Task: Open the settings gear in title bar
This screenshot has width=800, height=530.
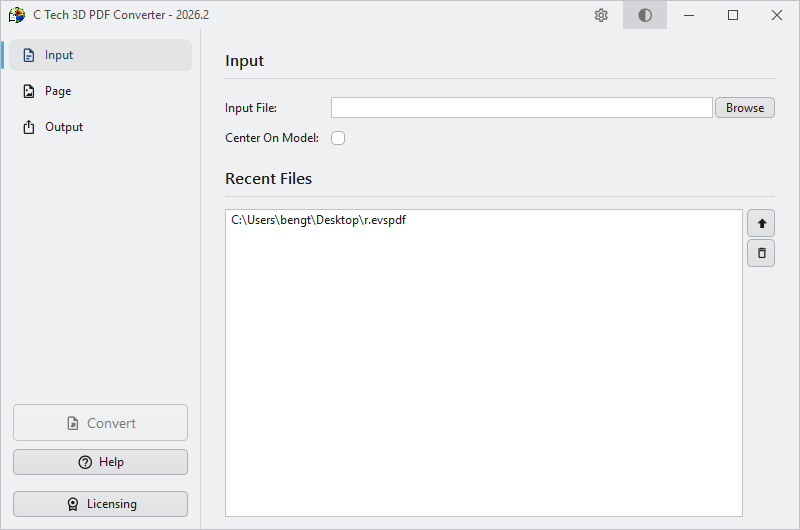Action: [x=601, y=15]
